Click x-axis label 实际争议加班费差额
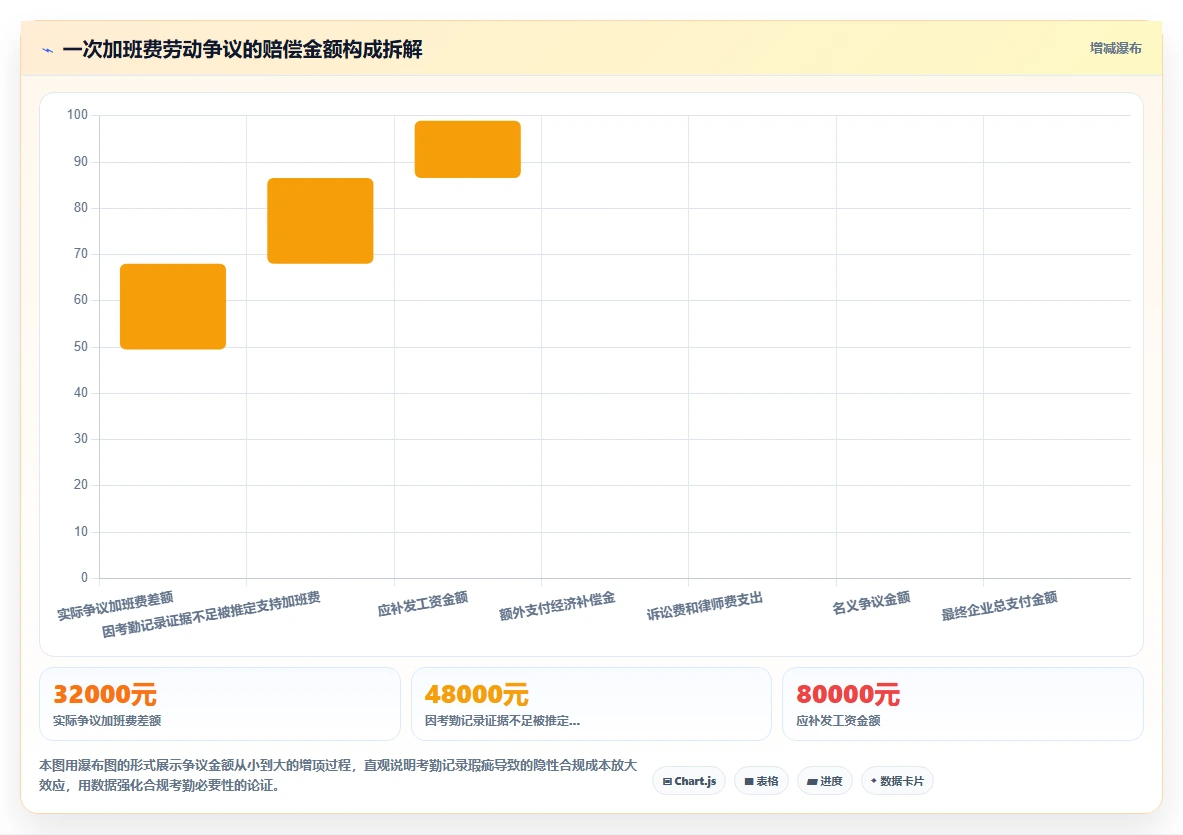The width and height of the screenshot is (1183, 835). tap(115, 606)
